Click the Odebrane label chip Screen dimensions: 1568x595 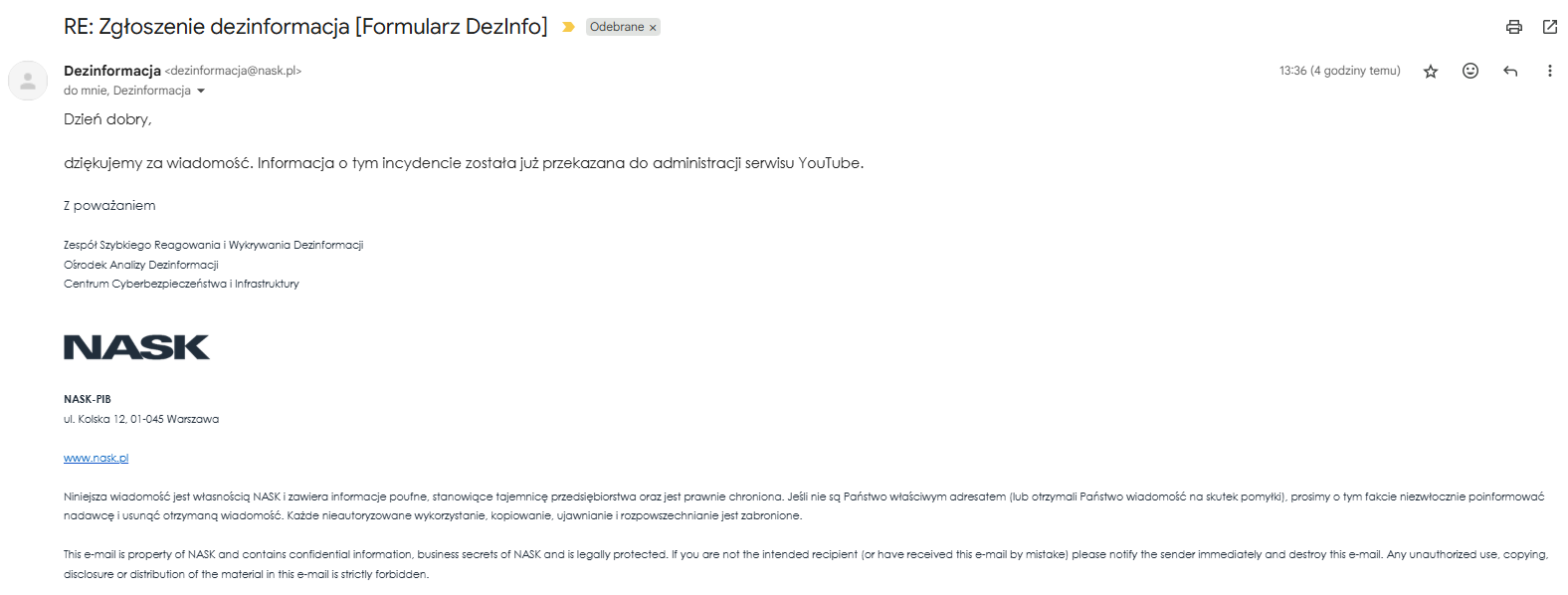pos(617,27)
